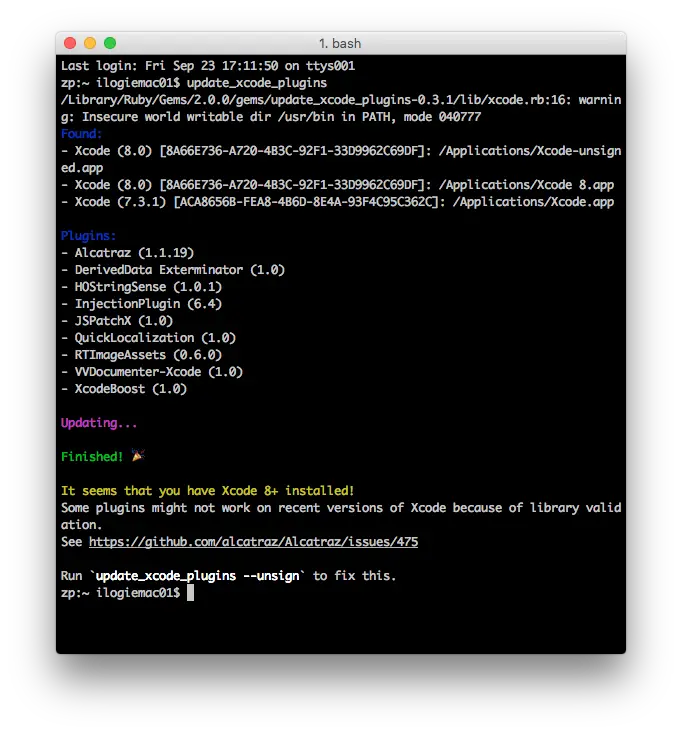This screenshot has width=682, height=734.
Task: Maximize the terminal with the green button
Action: tap(110, 43)
